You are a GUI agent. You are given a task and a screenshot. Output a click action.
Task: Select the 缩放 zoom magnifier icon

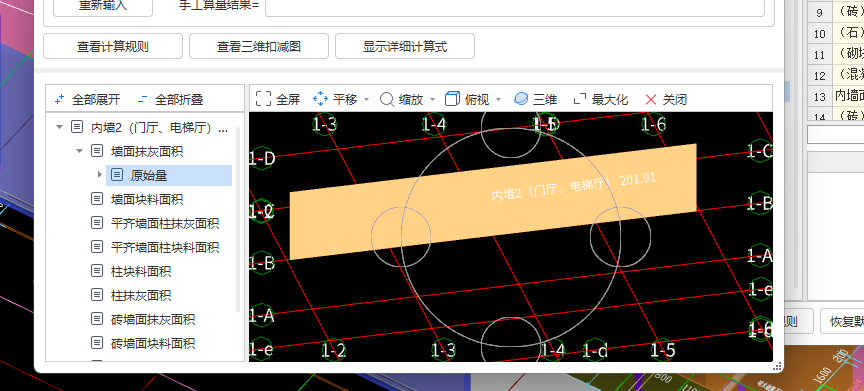(387, 99)
